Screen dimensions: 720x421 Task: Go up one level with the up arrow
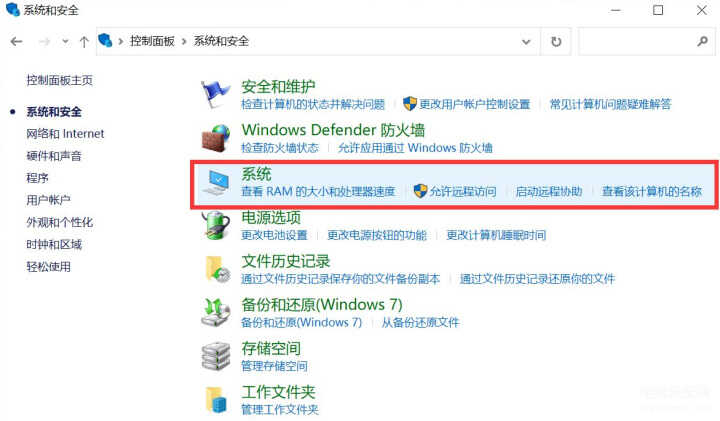coord(84,42)
